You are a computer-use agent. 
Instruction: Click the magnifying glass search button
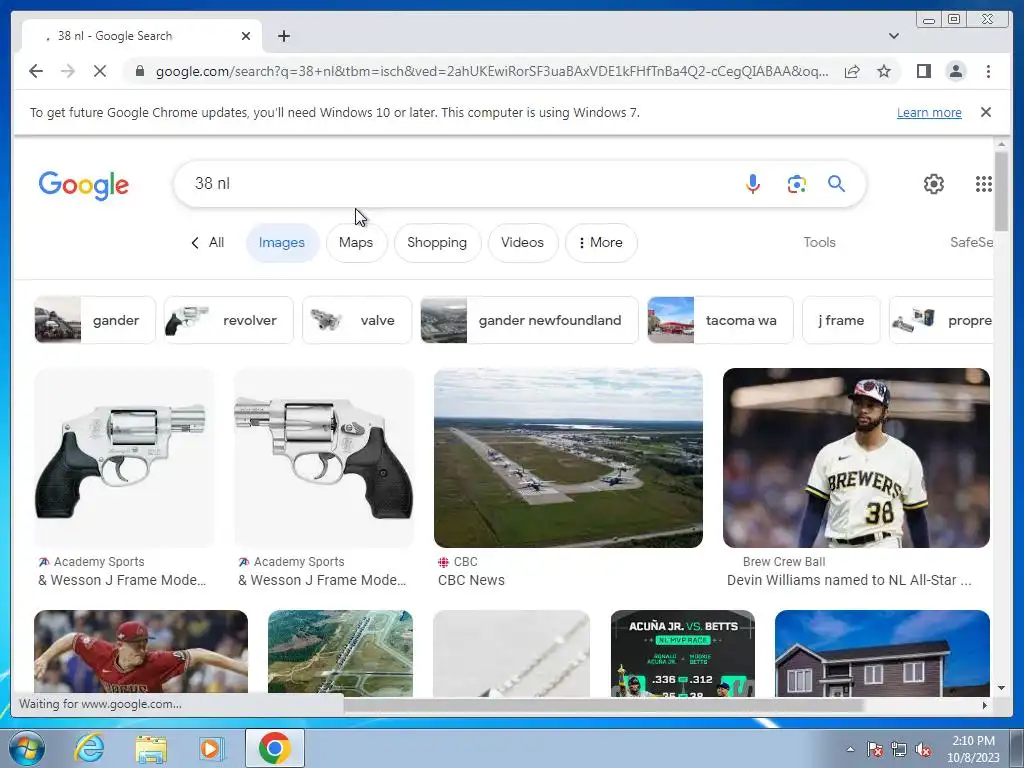click(x=836, y=184)
